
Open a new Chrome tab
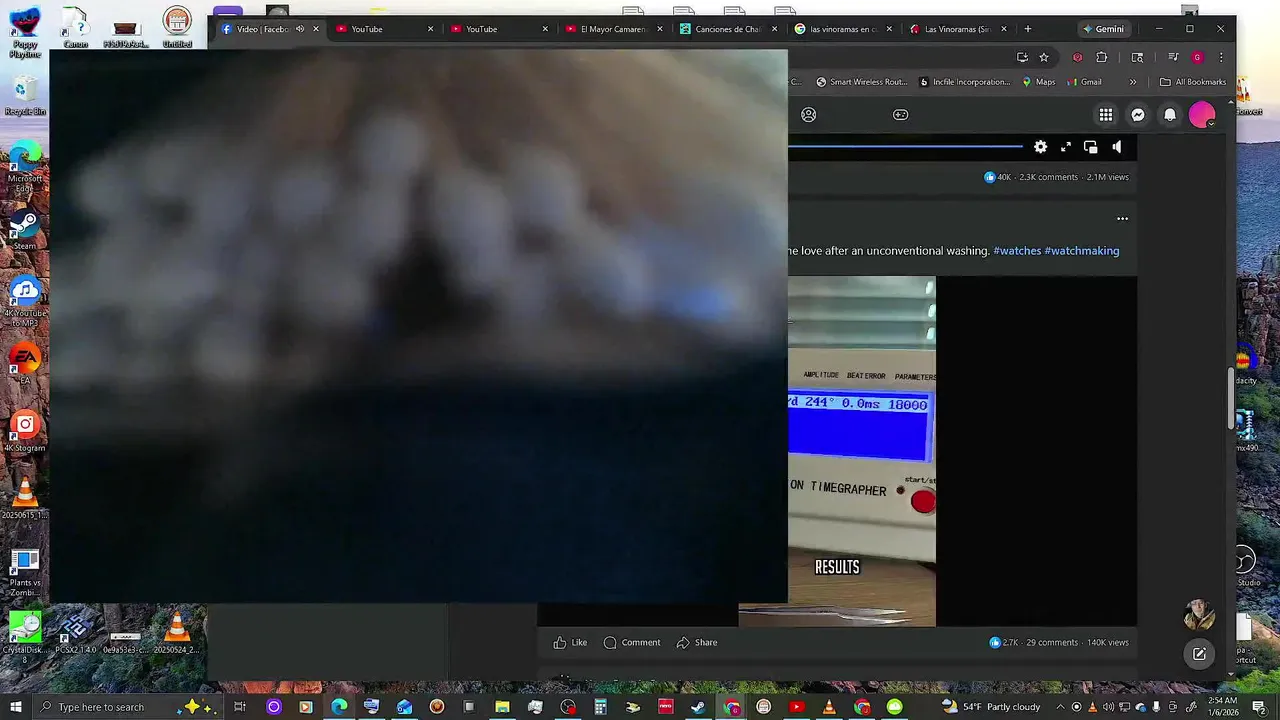(1027, 29)
